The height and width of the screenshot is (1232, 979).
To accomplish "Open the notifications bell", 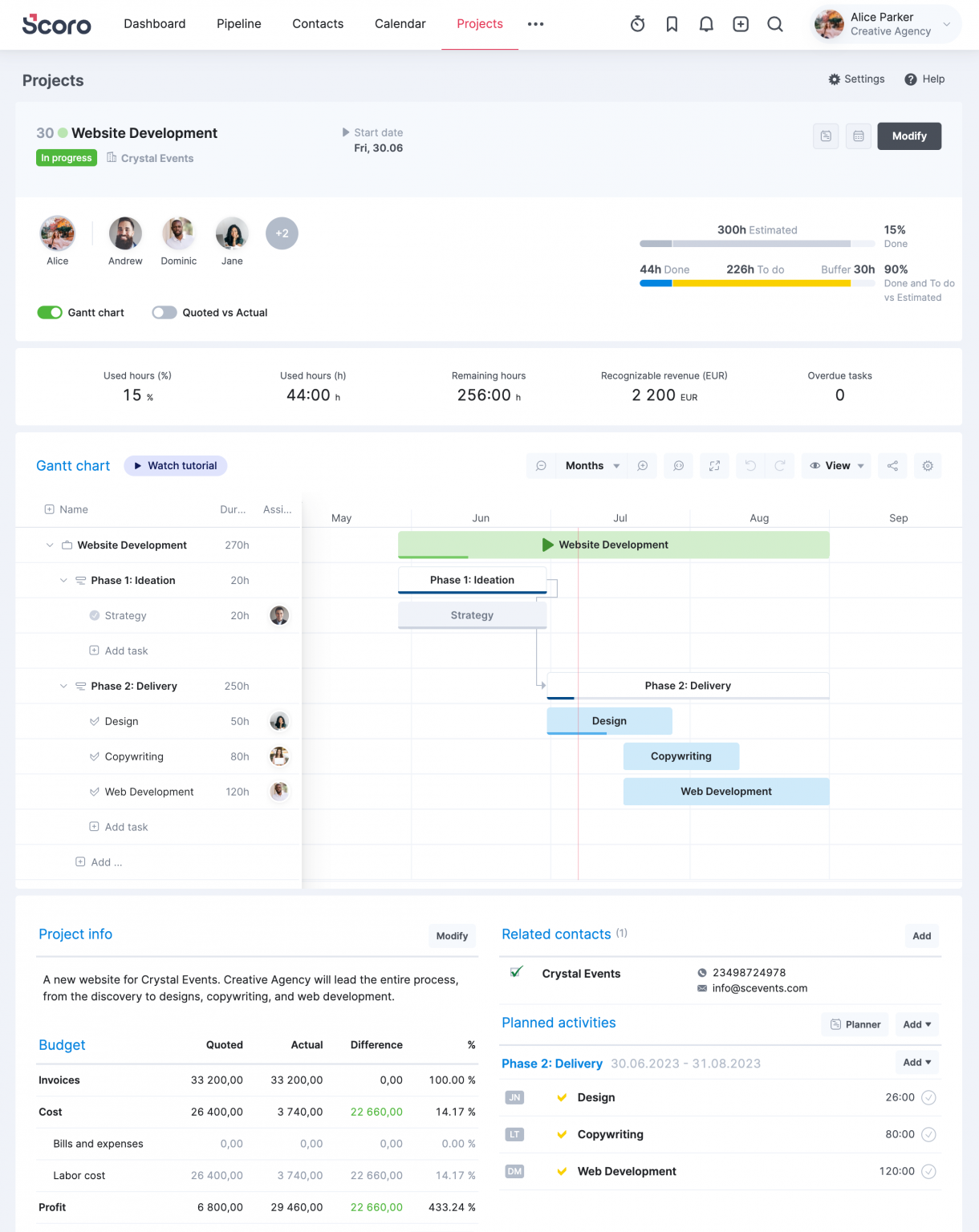I will [x=706, y=24].
